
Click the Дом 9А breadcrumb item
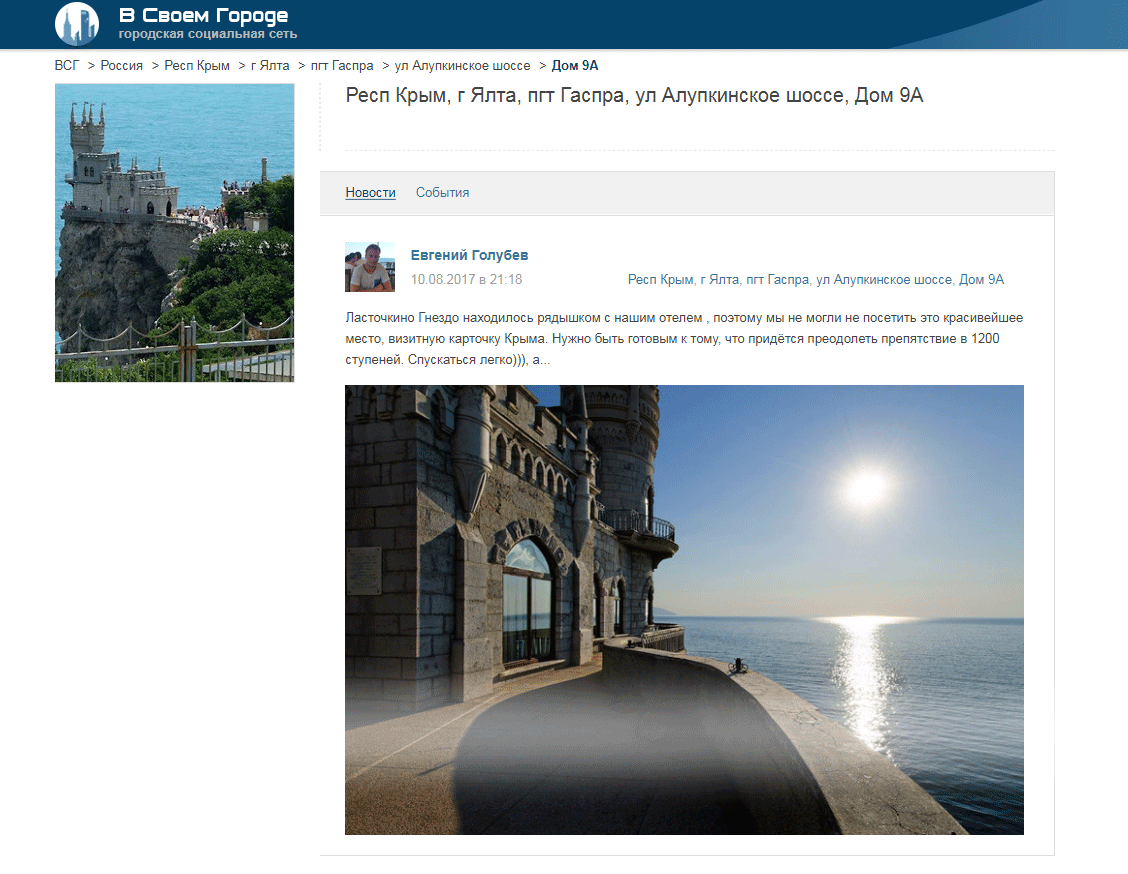coord(575,65)
